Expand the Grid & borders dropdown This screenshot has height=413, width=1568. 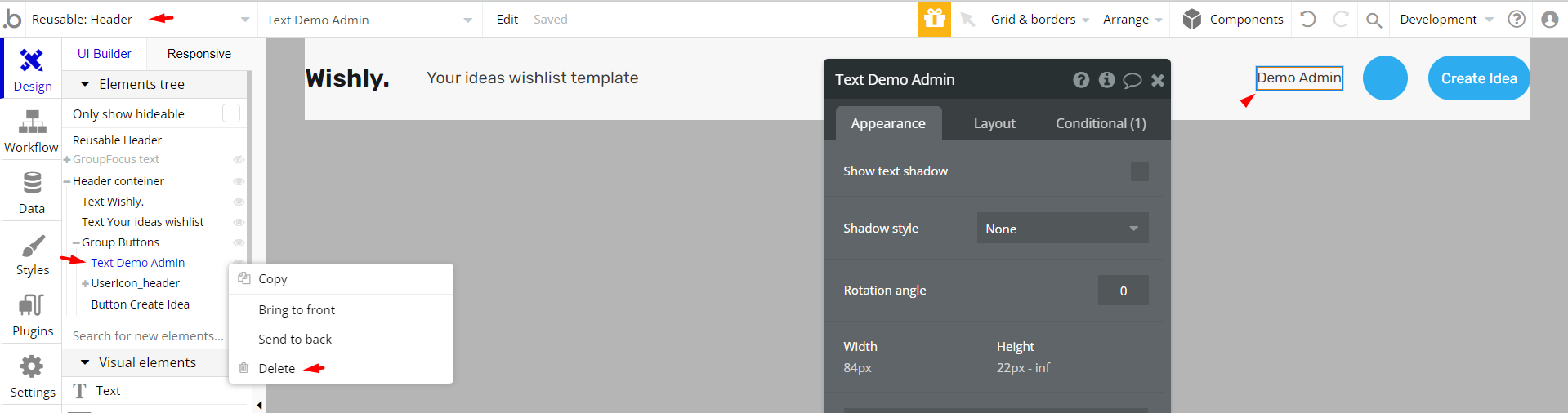point(1039,20)
